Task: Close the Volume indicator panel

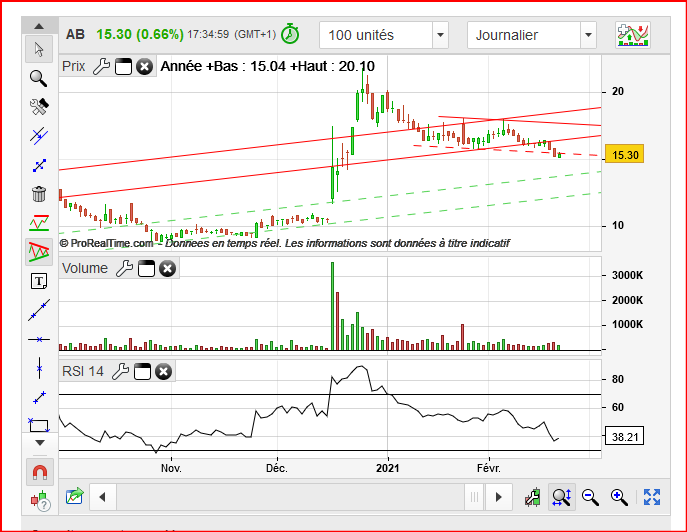Action: (x=167, y=268)
